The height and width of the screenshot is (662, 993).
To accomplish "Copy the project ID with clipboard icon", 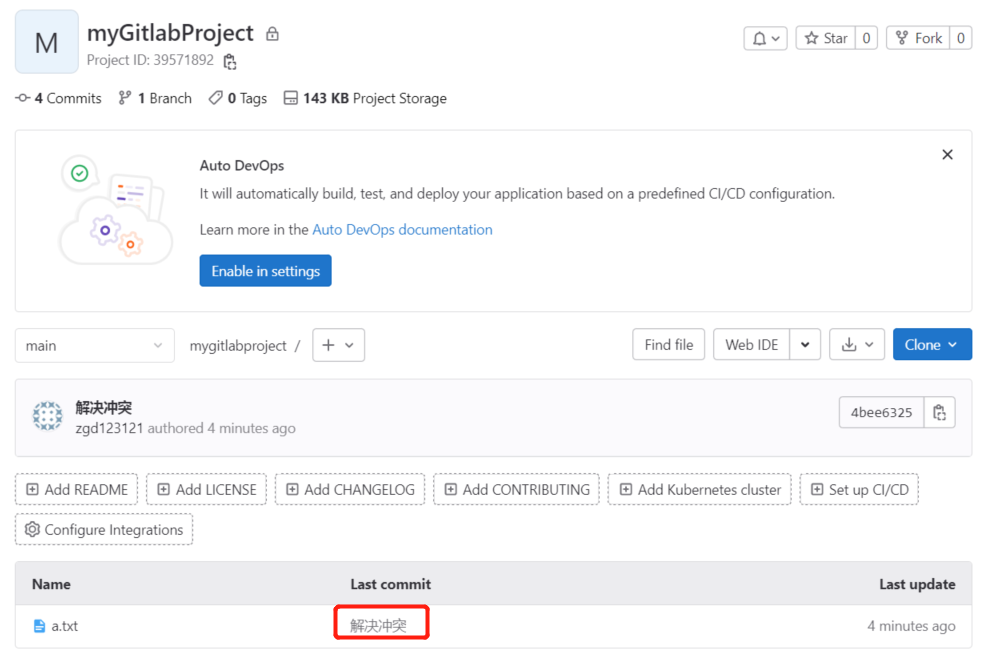I will point(230,61).
